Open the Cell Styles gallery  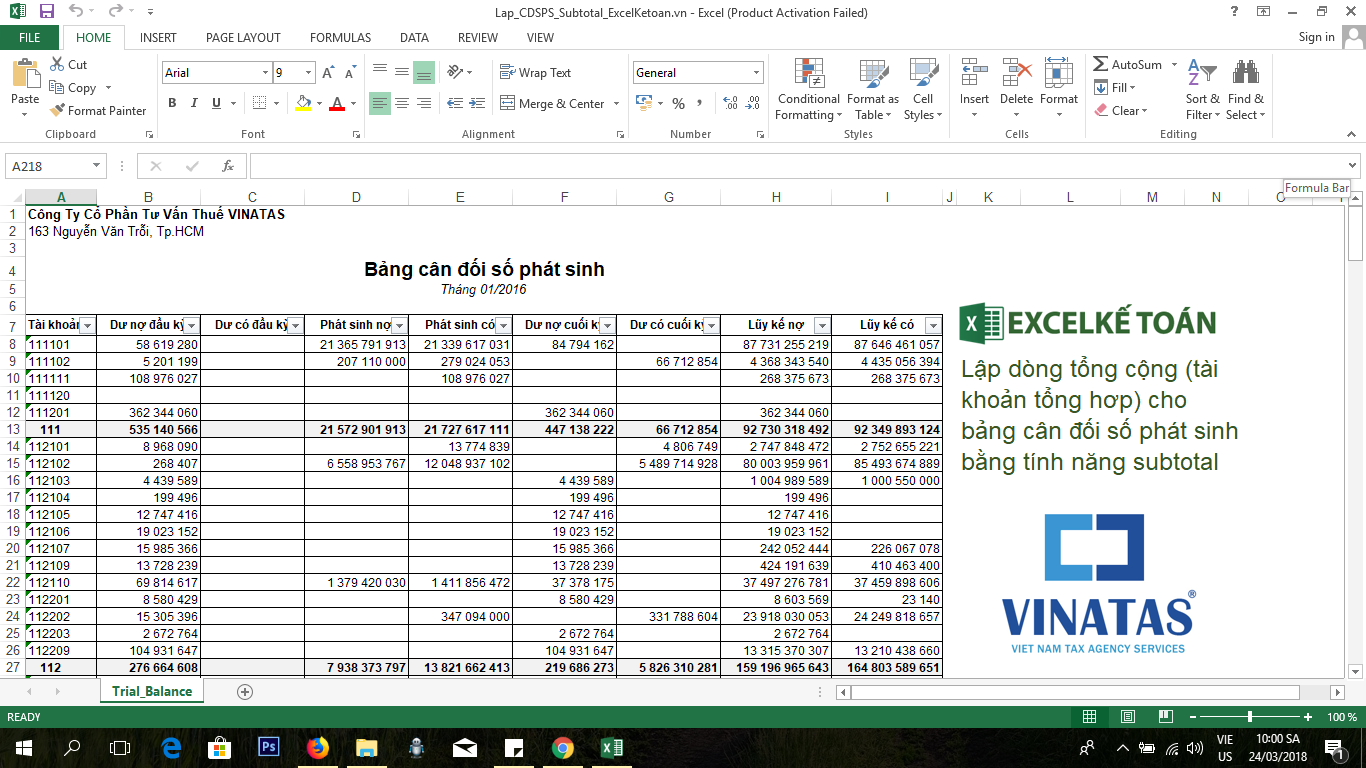(x=922, y=90)
